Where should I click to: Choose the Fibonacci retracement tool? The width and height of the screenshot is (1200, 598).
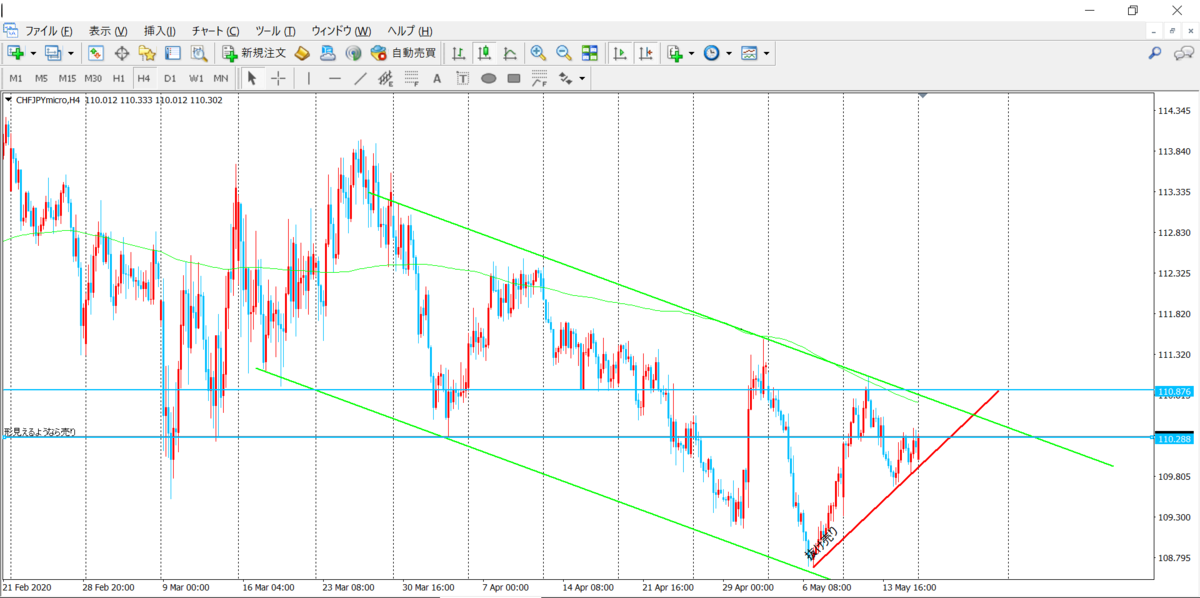pyautogui.click(x=411, y=78)
